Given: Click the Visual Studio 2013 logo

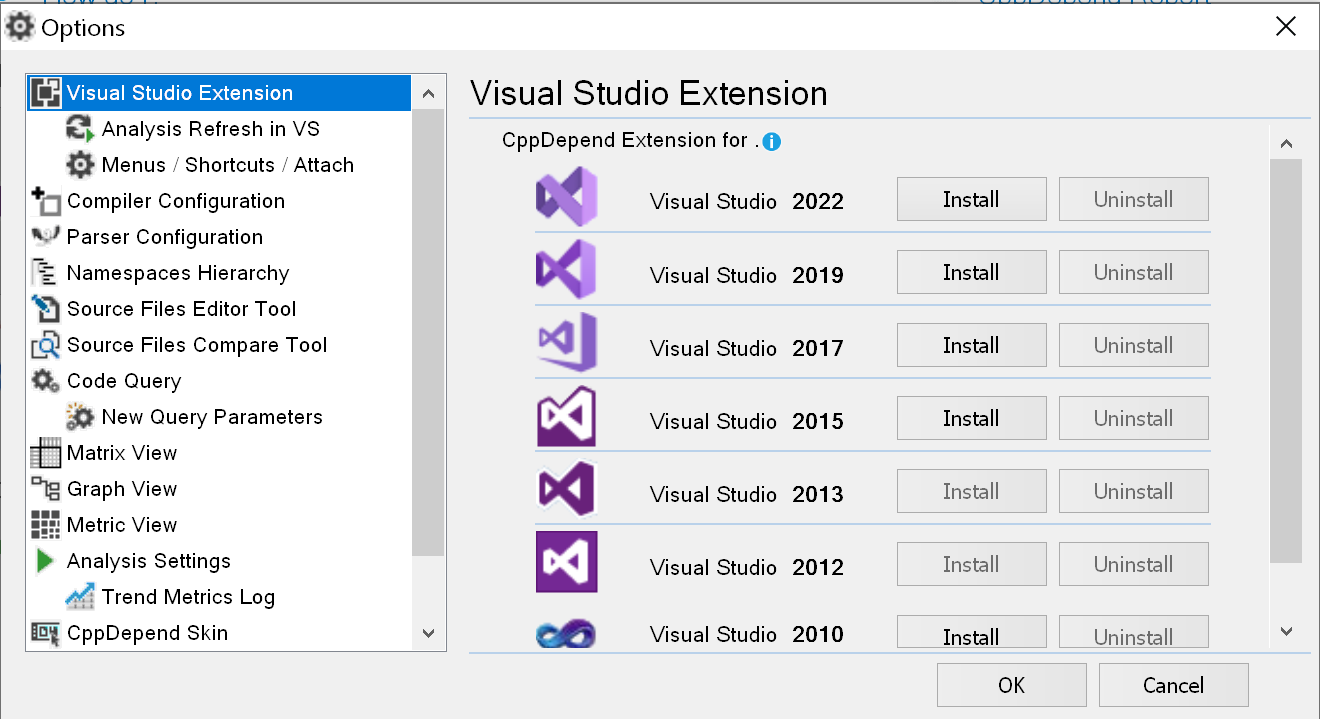Looking at the screenshot, I should coord(566,489).
